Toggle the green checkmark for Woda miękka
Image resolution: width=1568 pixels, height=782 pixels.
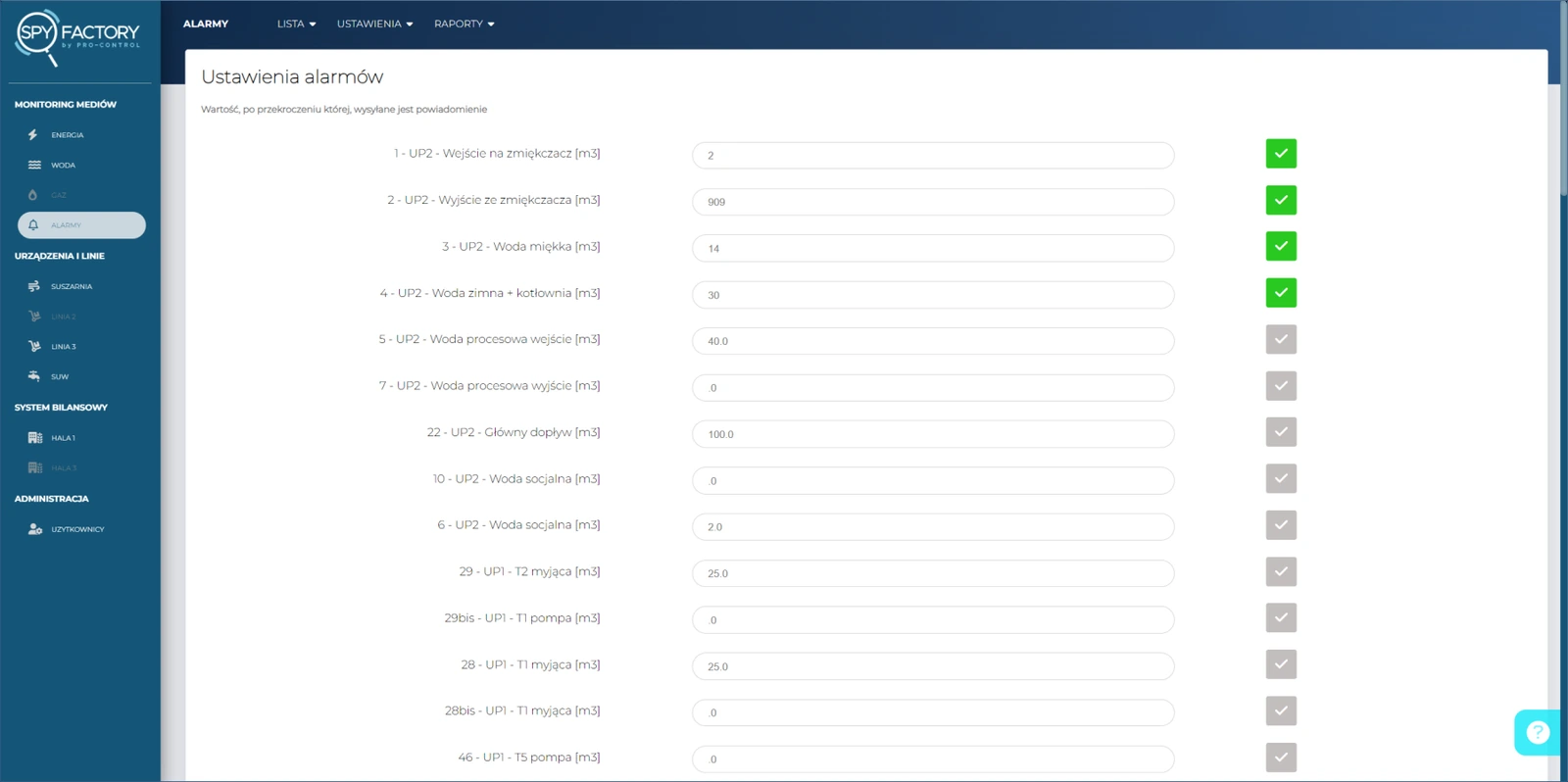(1280, 247)
